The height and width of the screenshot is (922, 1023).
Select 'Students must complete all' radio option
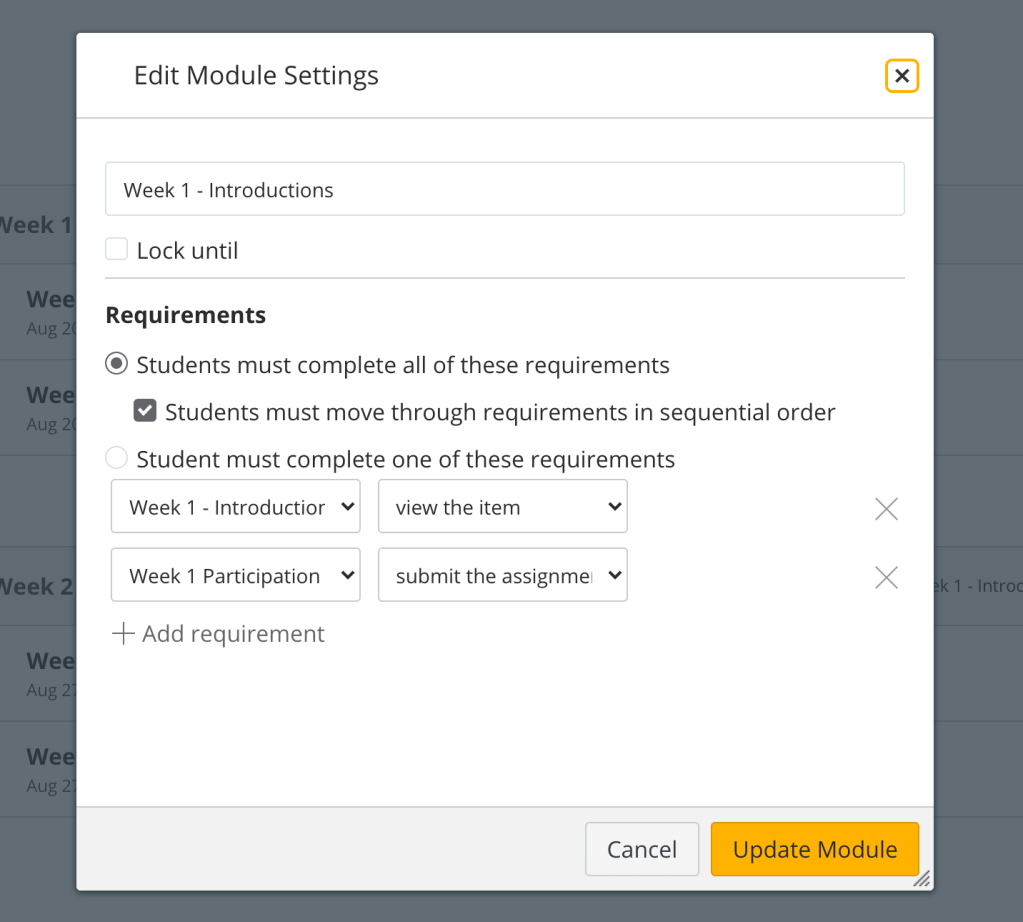click(117, 364)
